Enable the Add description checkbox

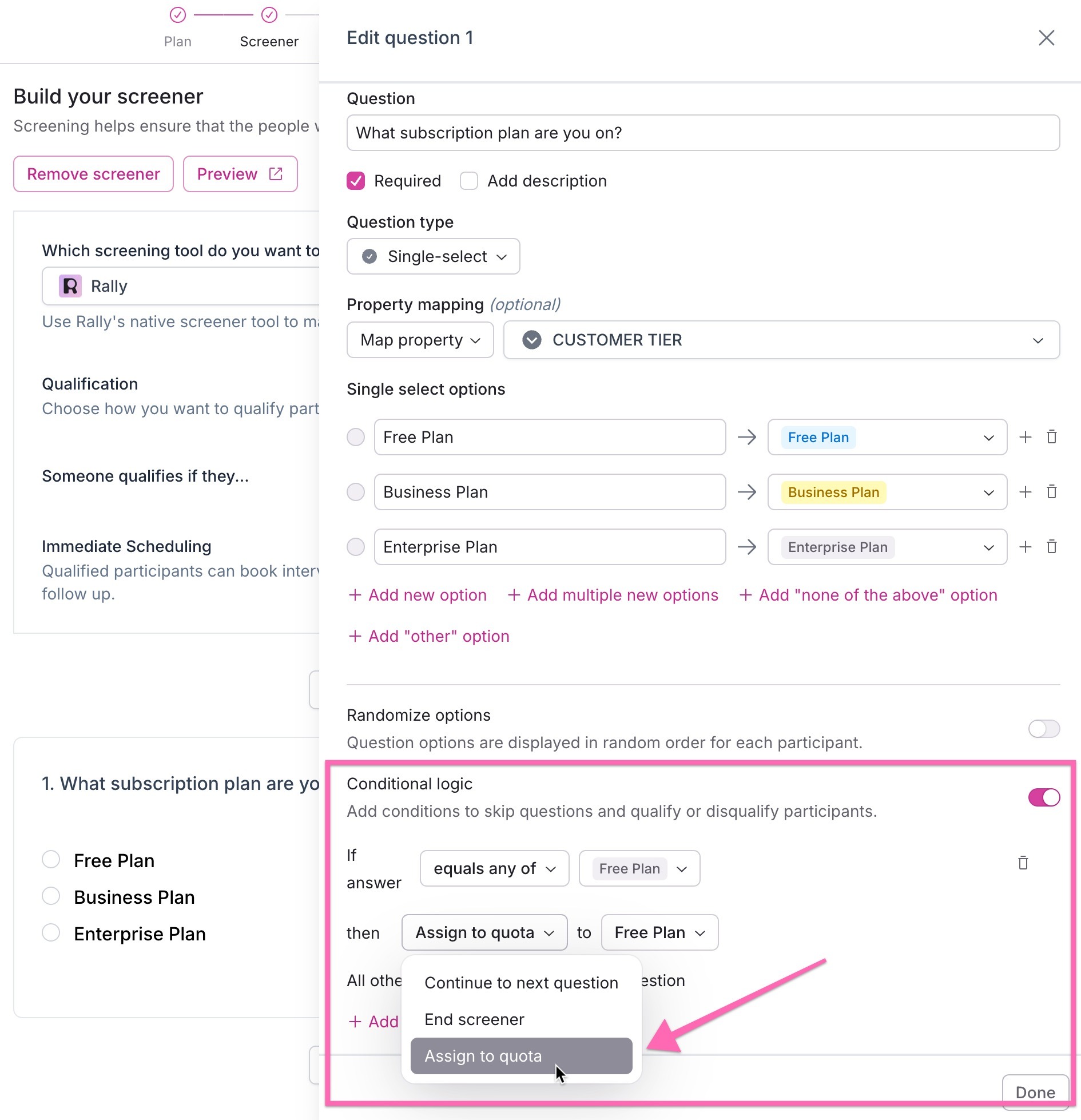(x=469, y=181)
